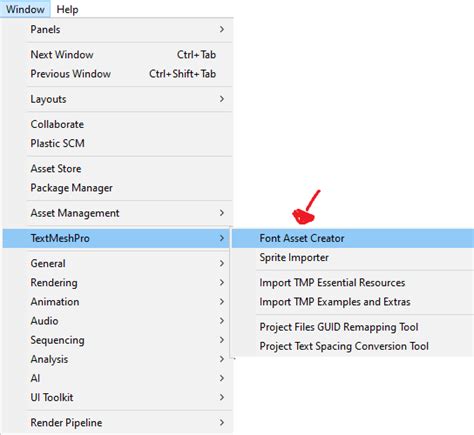Viewport: 474px width, 435px height.
Task: Open Project Text Spacing Conversion Tool
Action: tap(353, 346)
